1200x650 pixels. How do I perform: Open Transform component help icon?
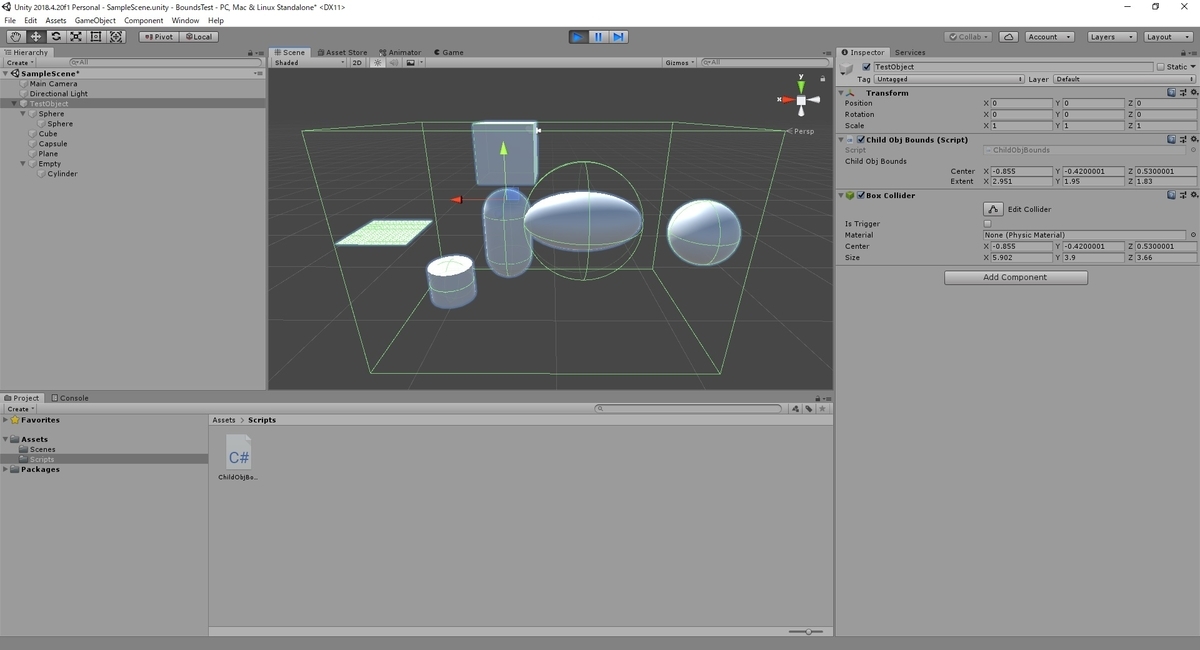[x=1171, y=92]
